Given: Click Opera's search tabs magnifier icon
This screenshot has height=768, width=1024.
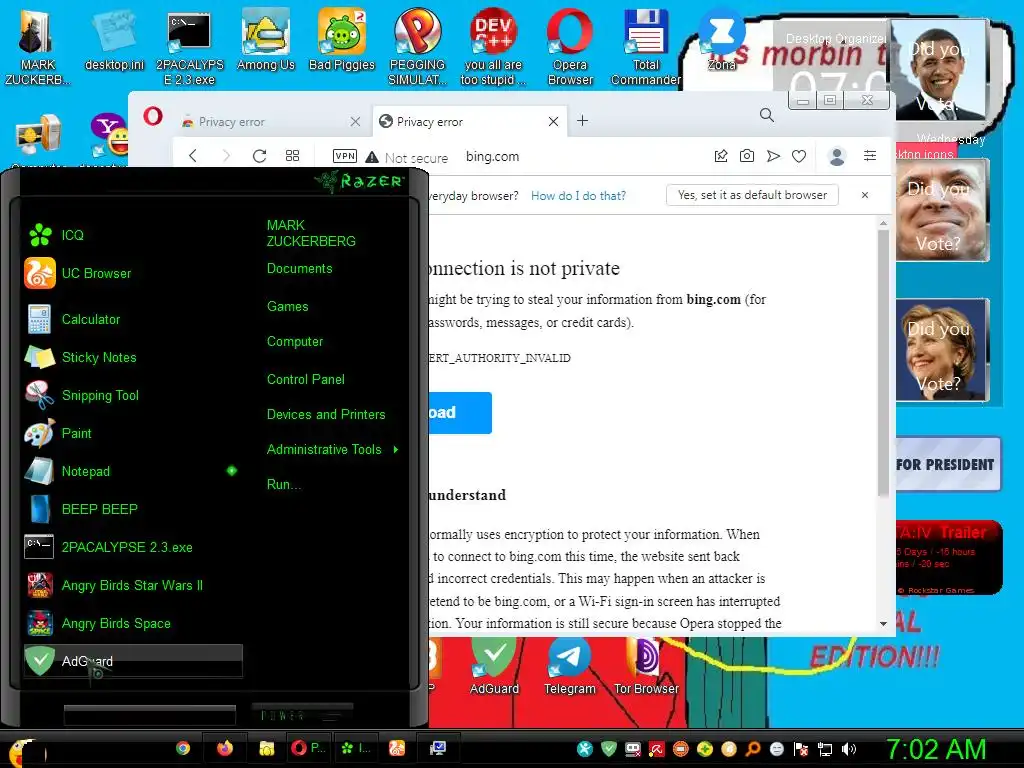Looking at the screenshot, I should click(767, 116).
